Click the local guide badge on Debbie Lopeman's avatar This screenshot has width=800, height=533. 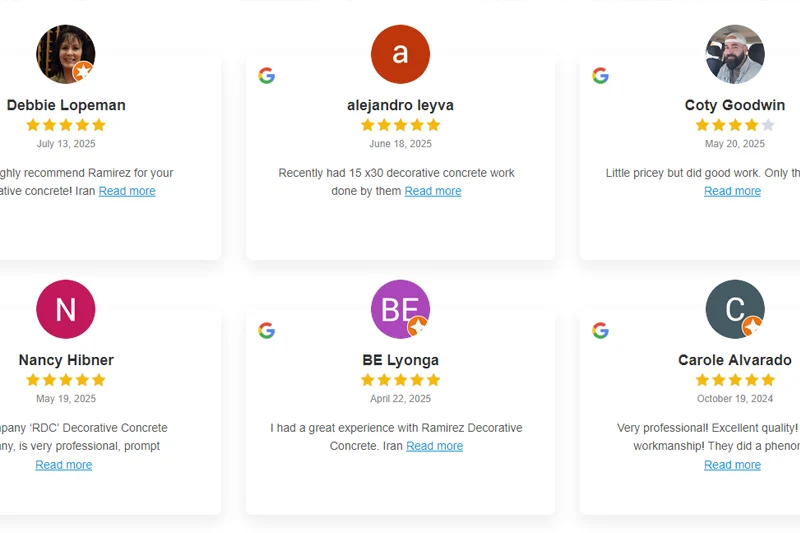(84, 71)
